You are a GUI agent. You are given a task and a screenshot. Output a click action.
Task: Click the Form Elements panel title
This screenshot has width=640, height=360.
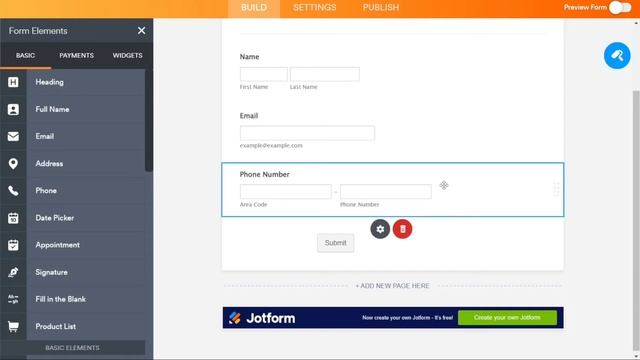(38, 31)
